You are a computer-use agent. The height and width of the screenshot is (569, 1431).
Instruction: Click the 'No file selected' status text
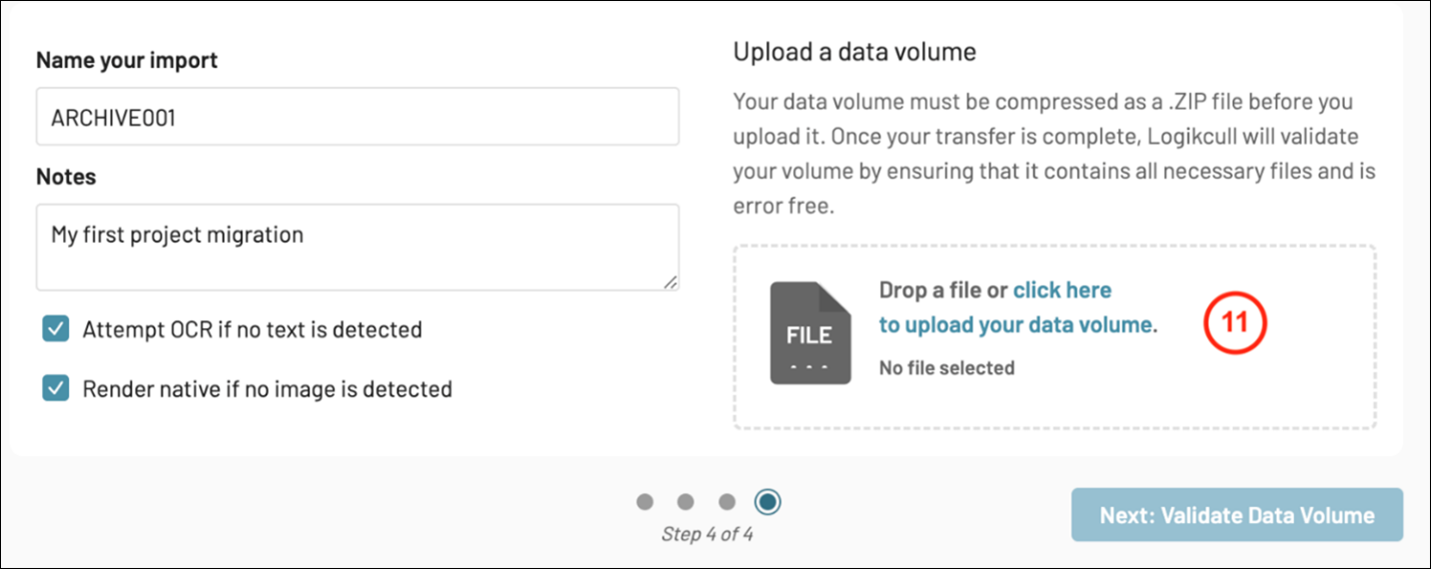946,368
